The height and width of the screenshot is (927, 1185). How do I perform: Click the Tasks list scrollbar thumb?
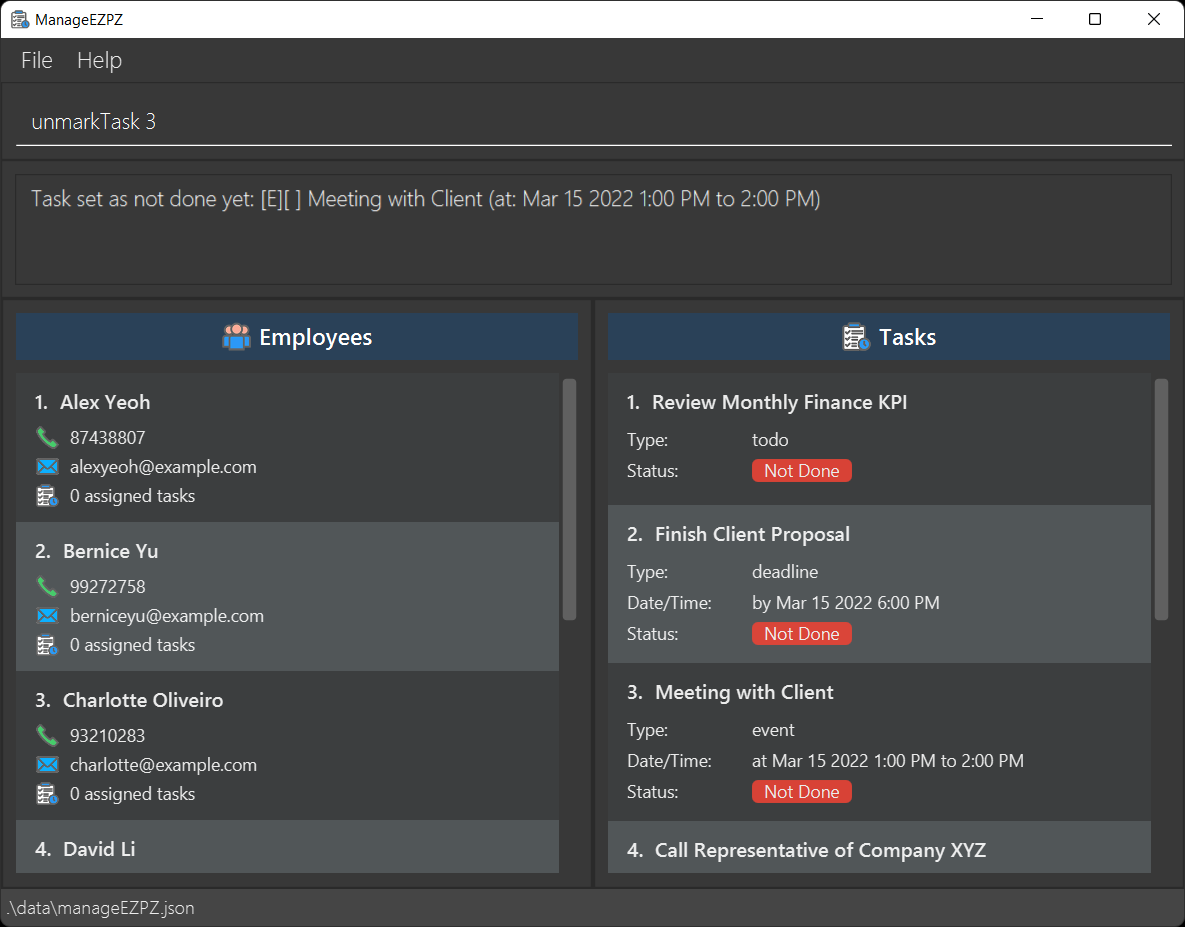click(x=1162, y=499)
